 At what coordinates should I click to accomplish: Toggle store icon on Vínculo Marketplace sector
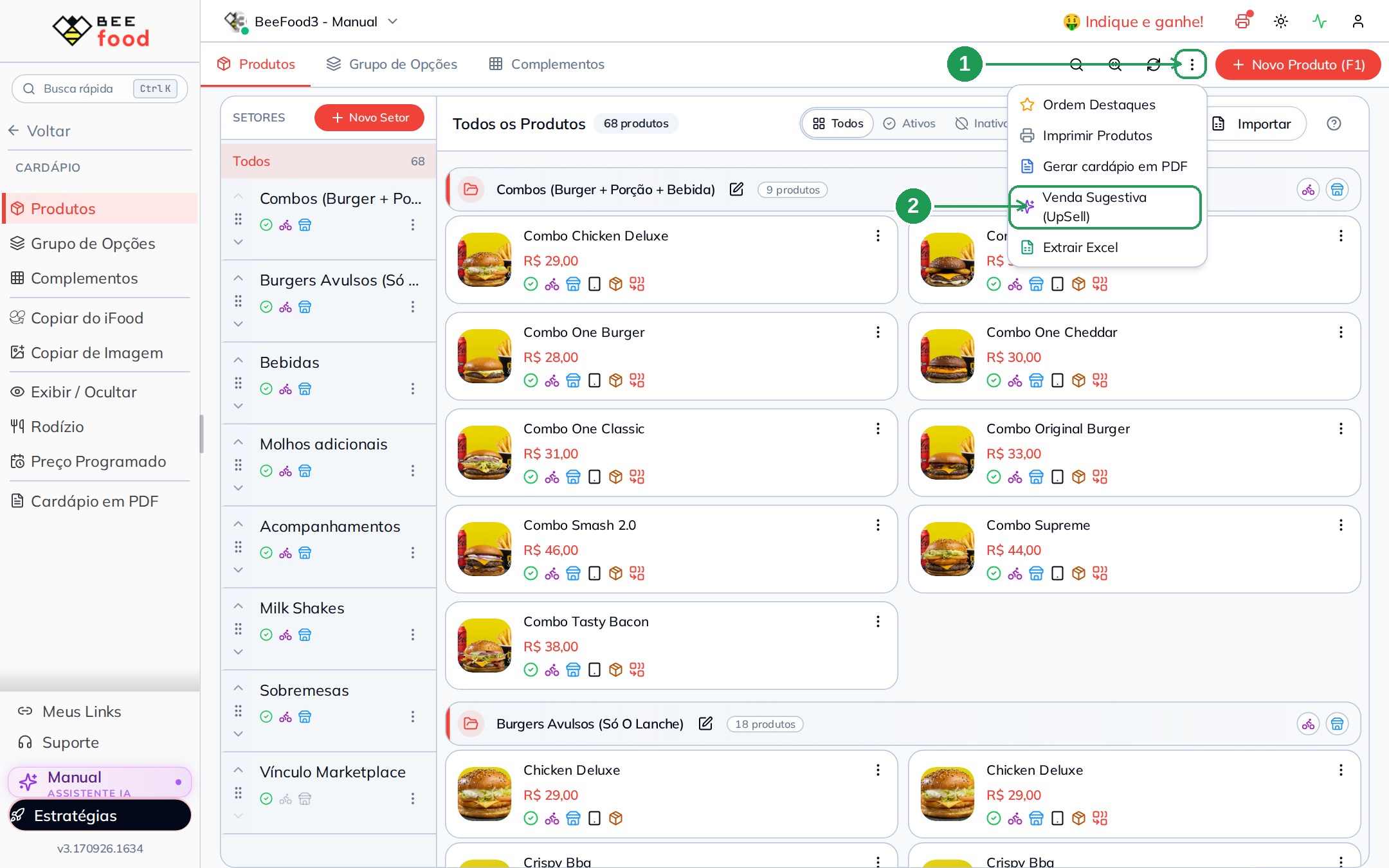[x=305, y=799]
